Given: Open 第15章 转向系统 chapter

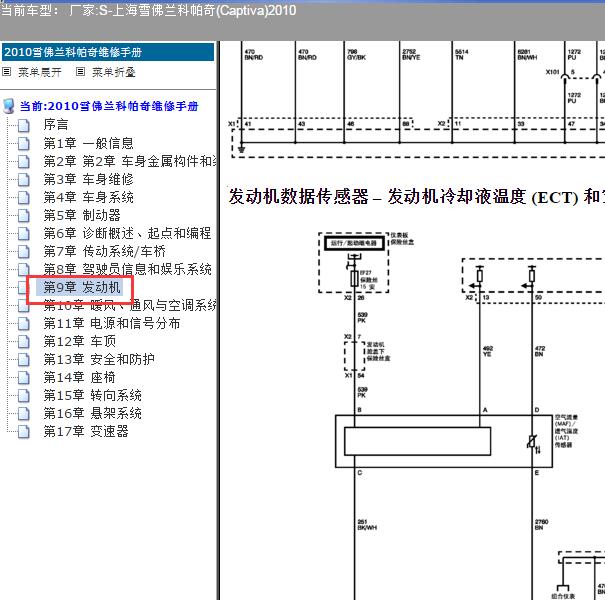Looking at the screenshot, I should (92, 395).
